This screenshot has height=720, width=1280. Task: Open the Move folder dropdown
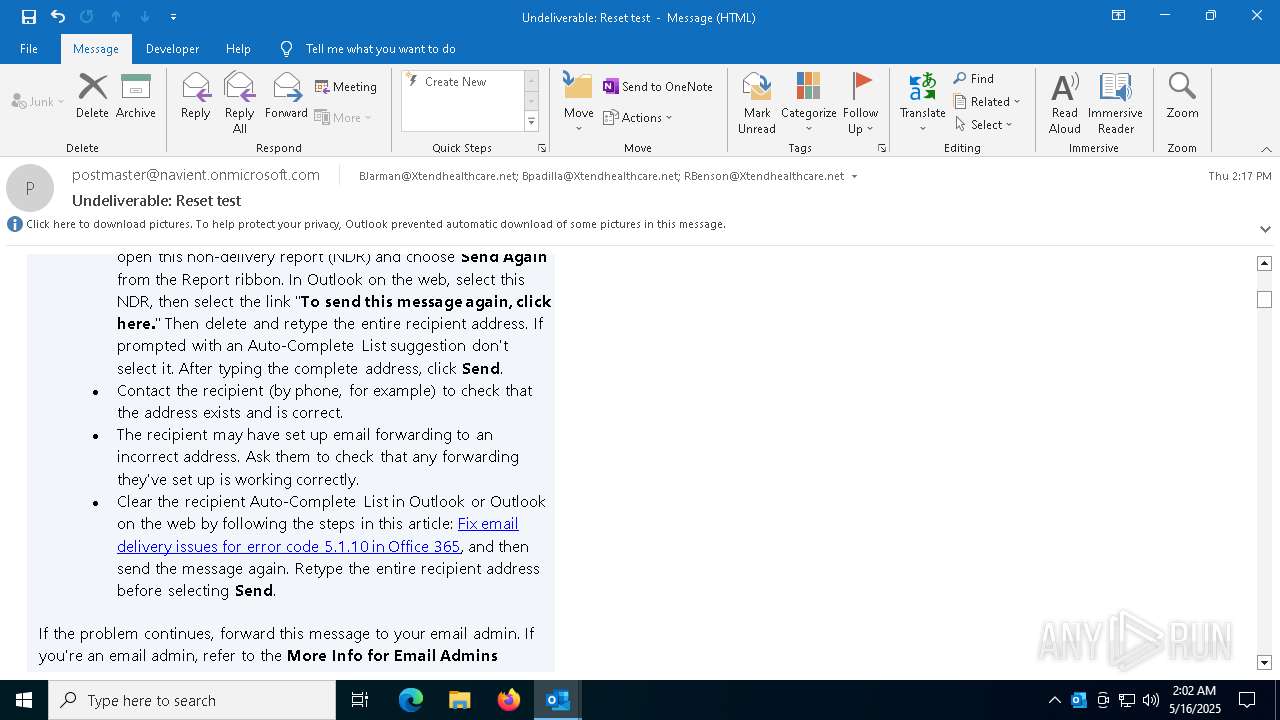pyautogui.click(x=578, y=103)
